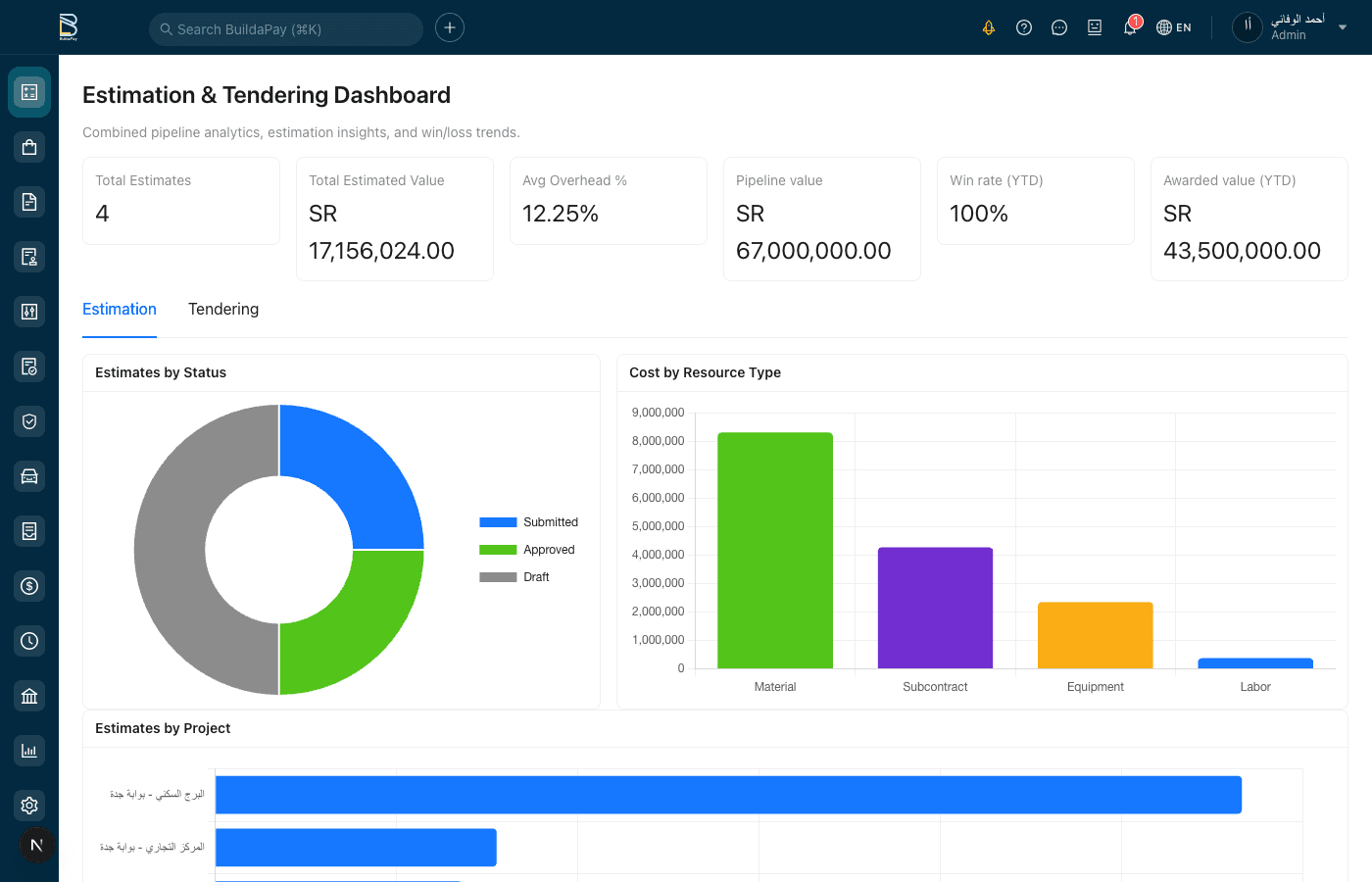Toggle Approved in the status chart legend
Viewport: 1372px width, 882px height.
point(527,549)
